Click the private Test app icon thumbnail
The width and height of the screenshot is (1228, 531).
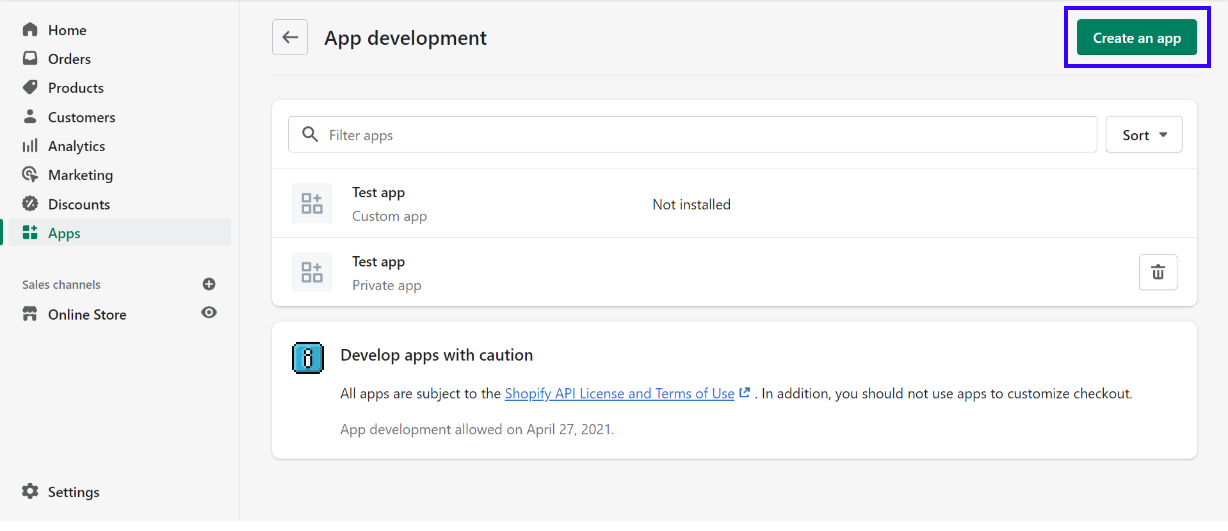312,272
